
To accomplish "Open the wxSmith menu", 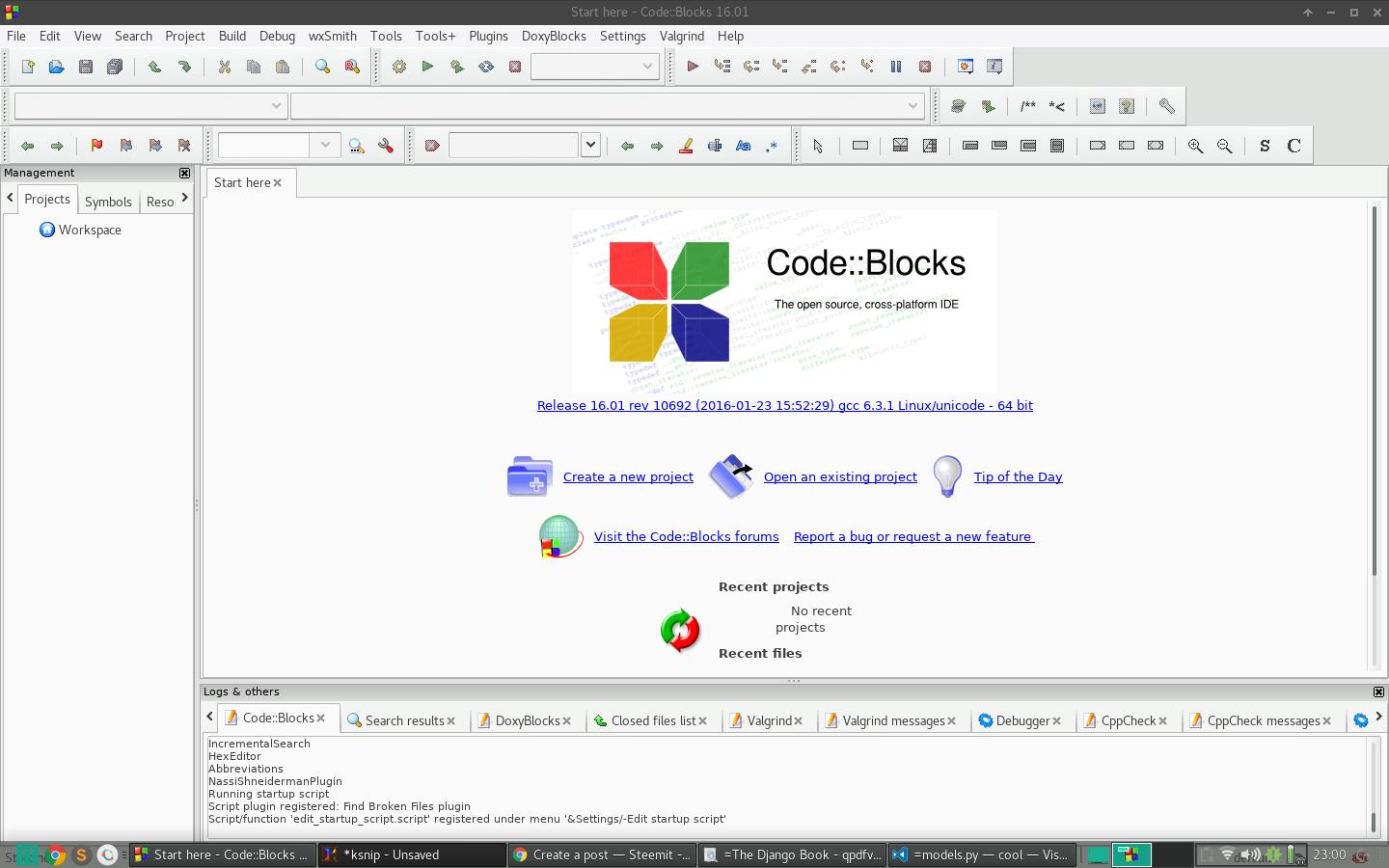I will click(333, 36).
